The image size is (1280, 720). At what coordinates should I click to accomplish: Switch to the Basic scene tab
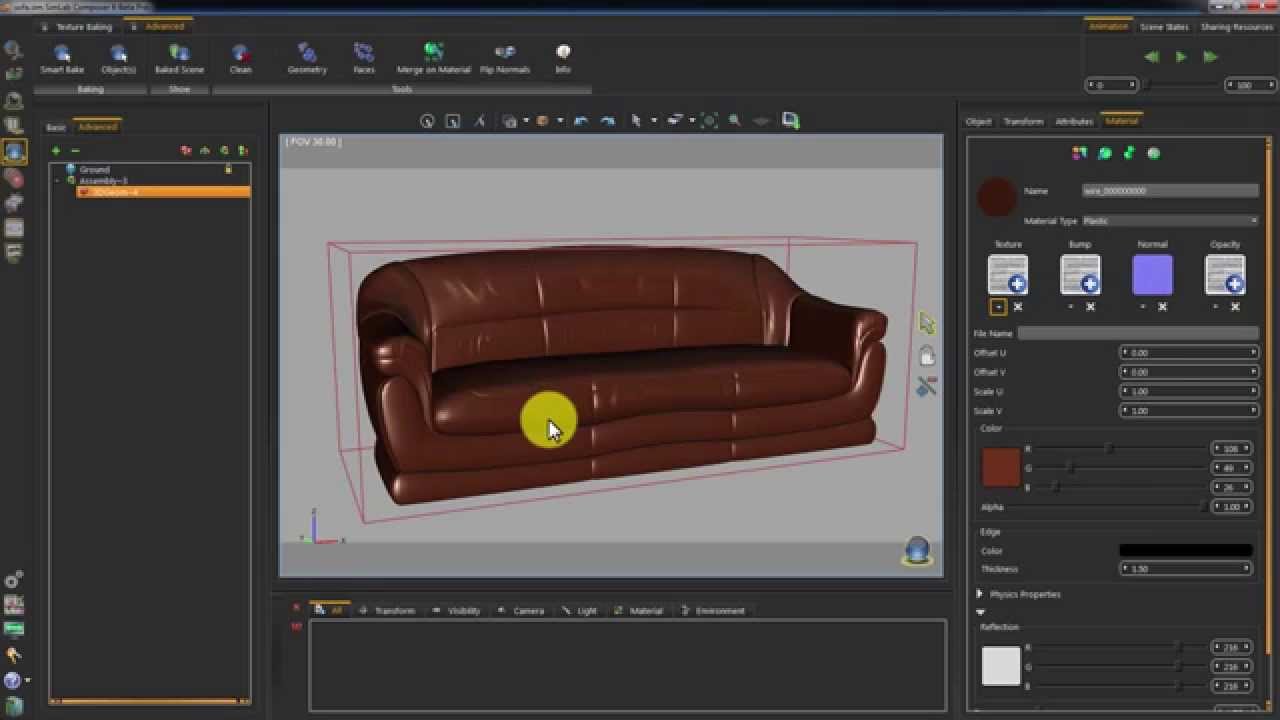coord(56,127)
